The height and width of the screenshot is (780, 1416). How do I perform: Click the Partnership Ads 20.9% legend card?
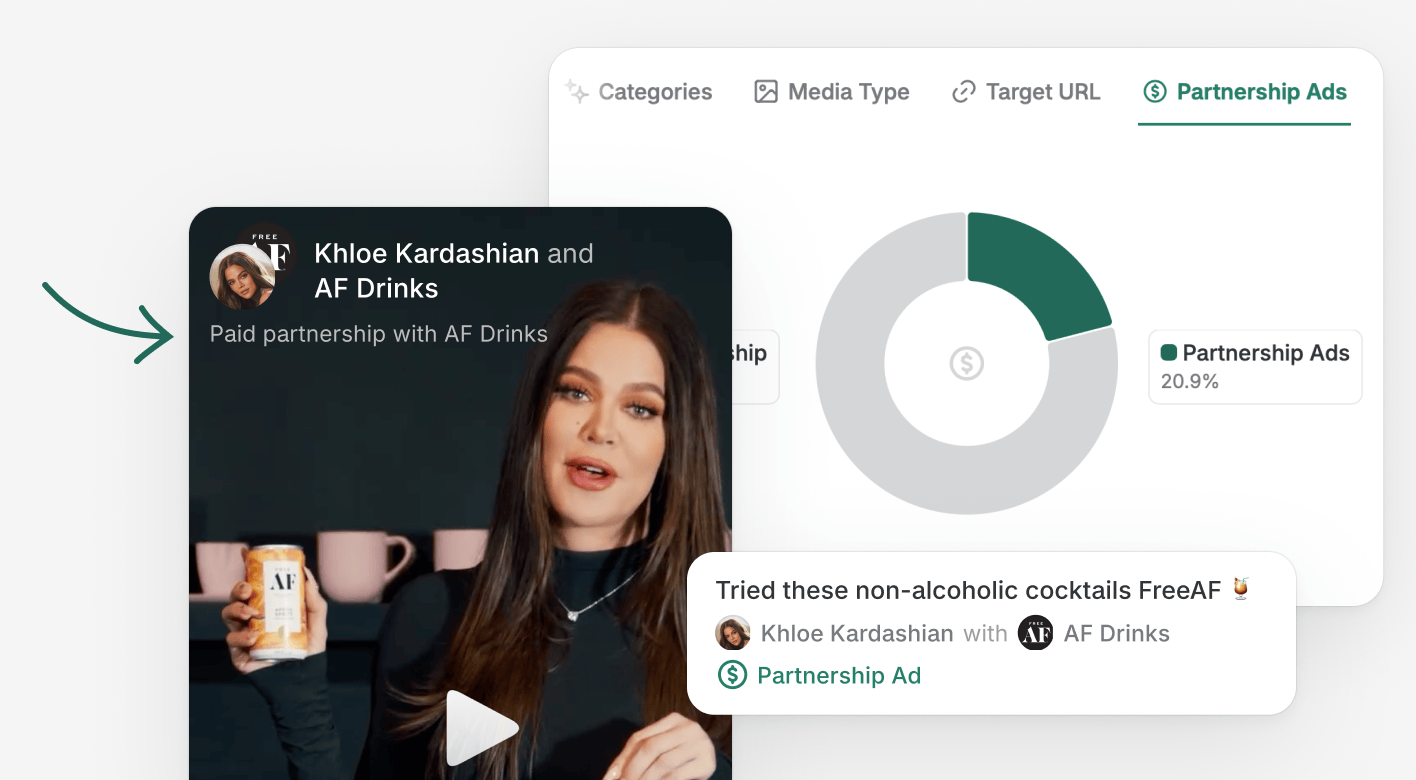coord(1255,367)
